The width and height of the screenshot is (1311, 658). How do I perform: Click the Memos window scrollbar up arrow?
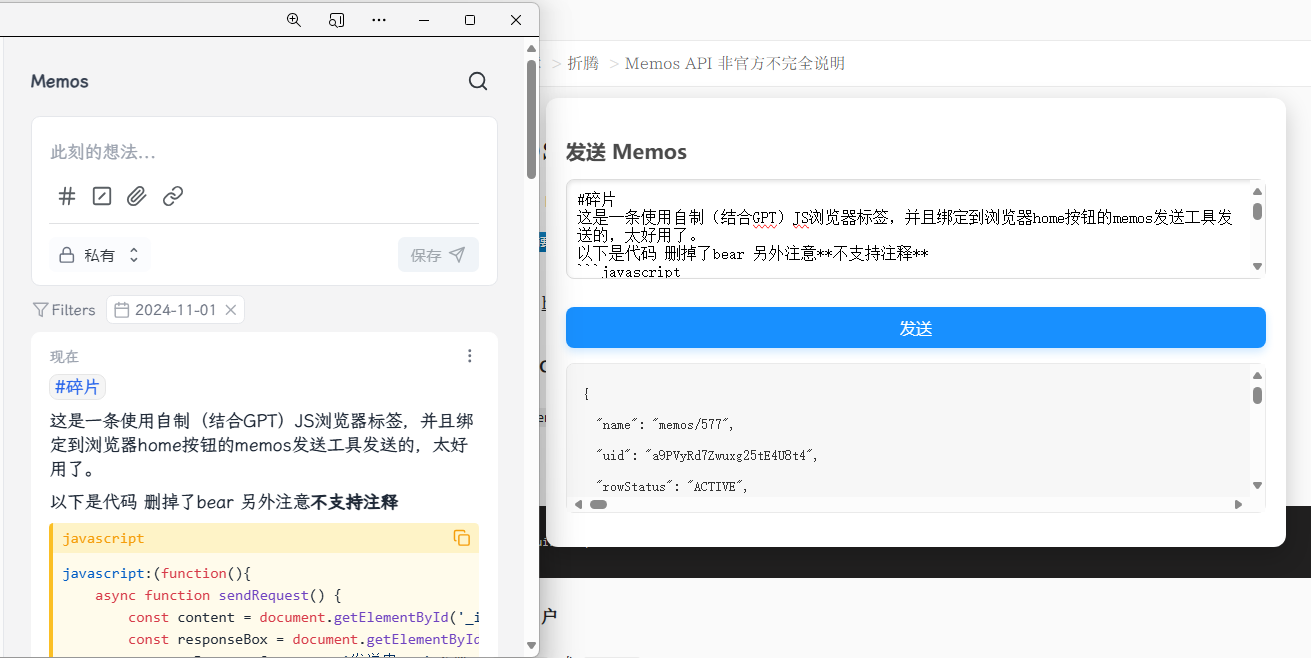(532, 48)
